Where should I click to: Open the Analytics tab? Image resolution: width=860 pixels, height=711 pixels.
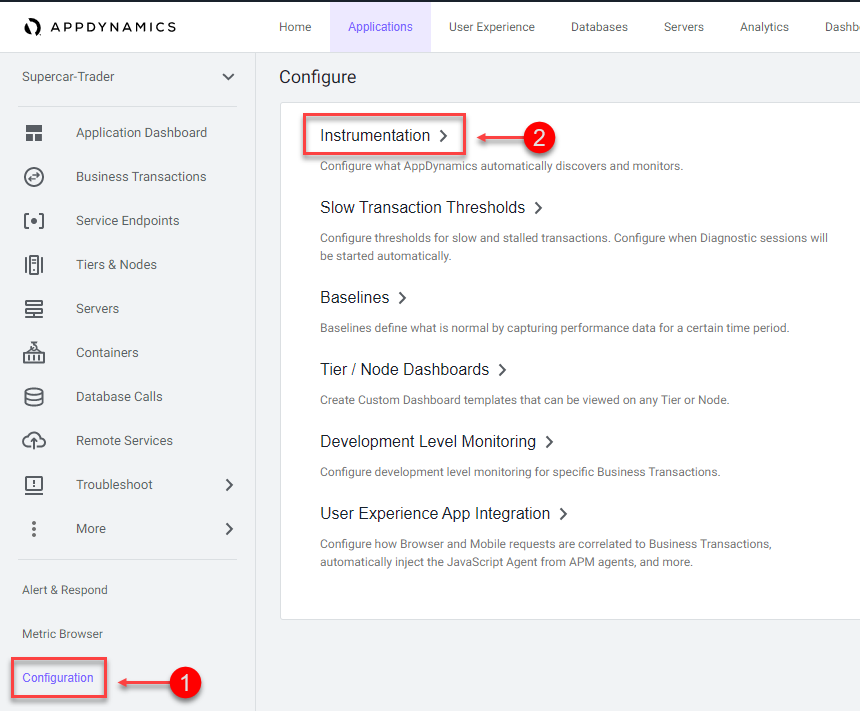[764, 27]
